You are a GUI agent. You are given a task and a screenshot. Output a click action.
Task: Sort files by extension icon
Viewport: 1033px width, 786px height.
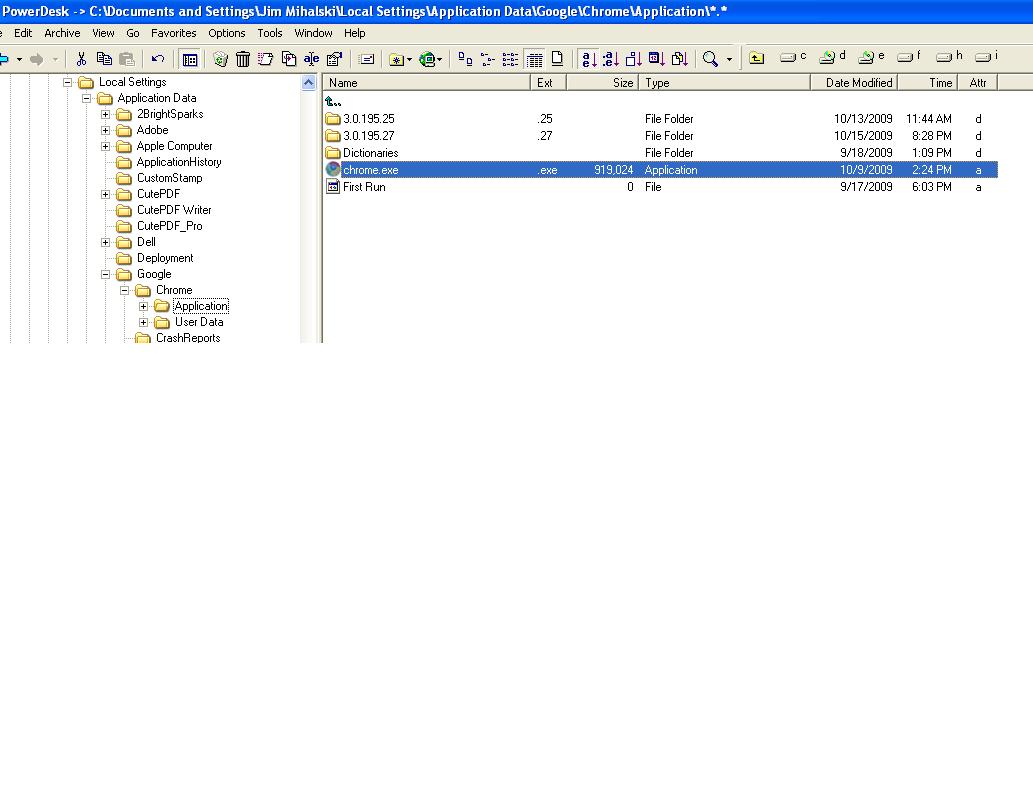tap(611, 59)
